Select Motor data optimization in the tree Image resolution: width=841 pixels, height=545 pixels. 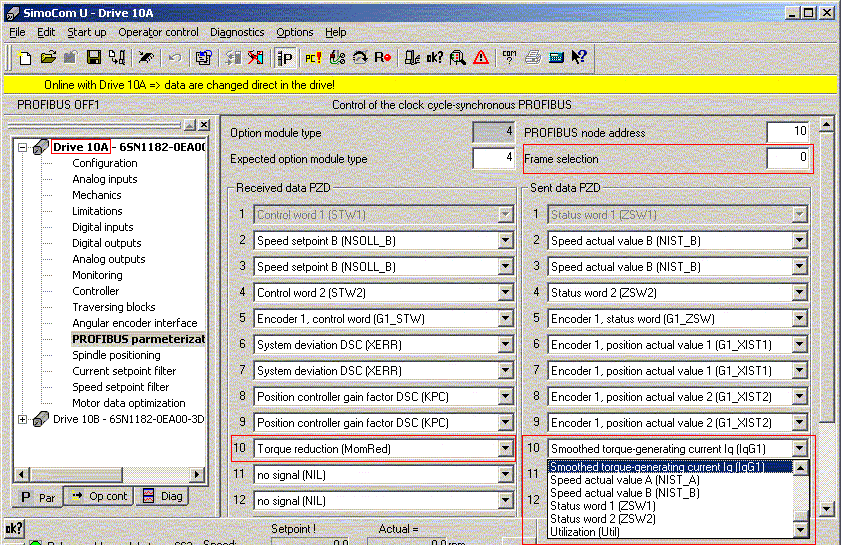coord(129,403)
